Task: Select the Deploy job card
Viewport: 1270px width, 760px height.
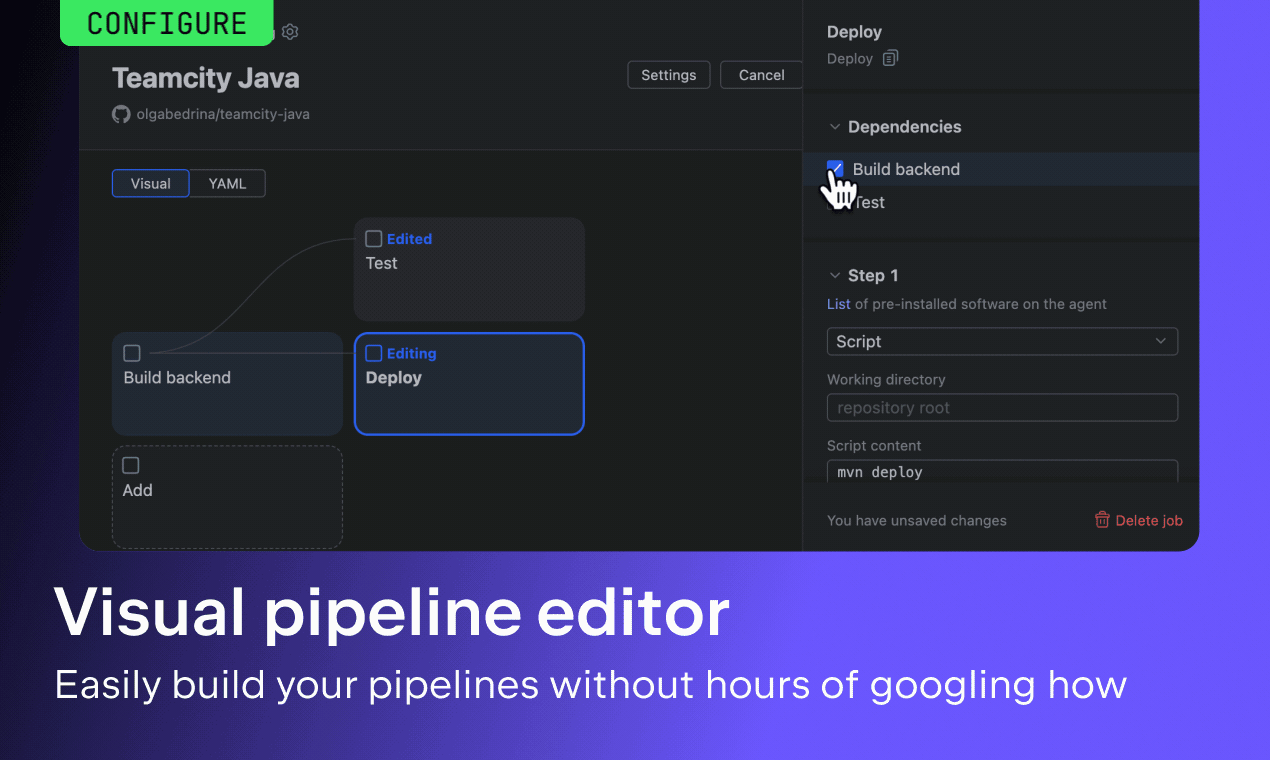Action: 469,383
